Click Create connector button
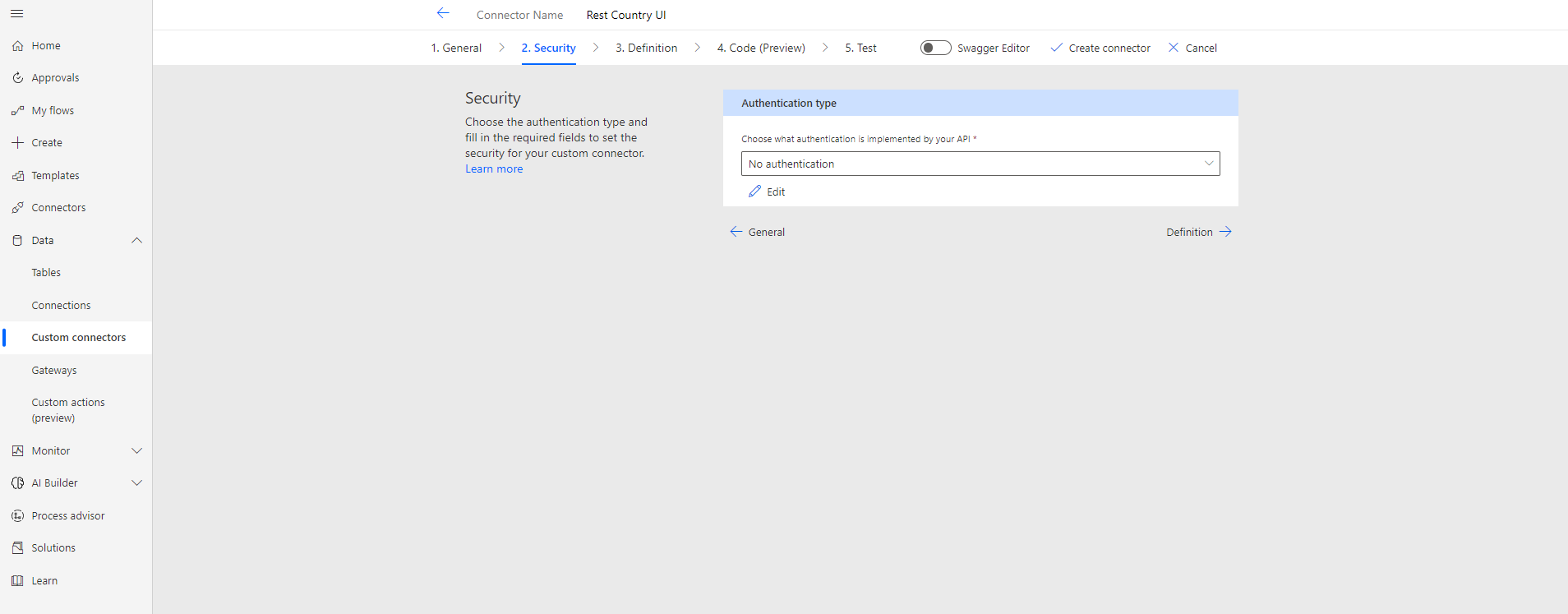Screen dimensions: 1568x614 click(x=1100, y=48)
